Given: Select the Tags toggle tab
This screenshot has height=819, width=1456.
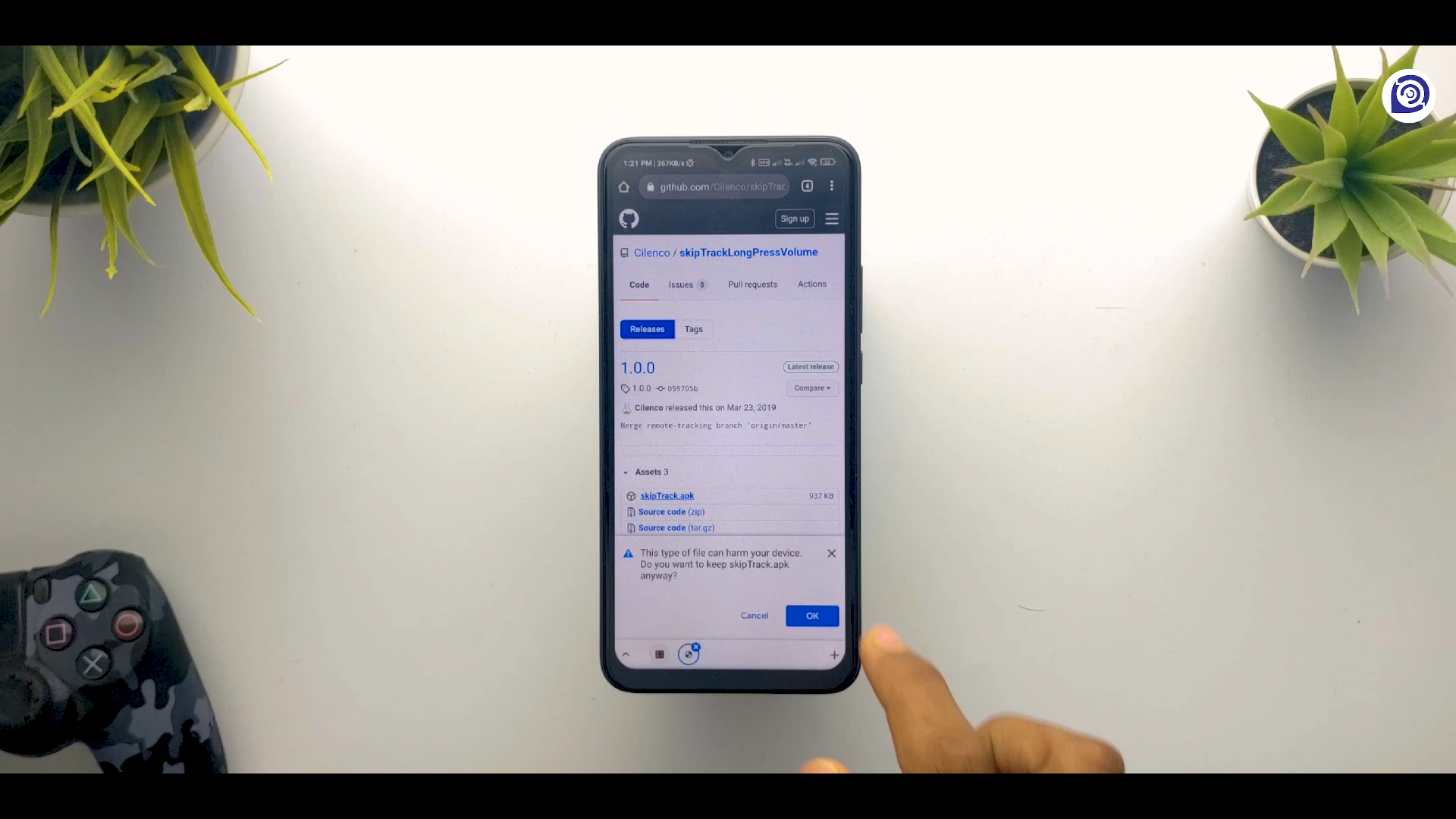Looking at the screenshot, I should coord(693,328).
